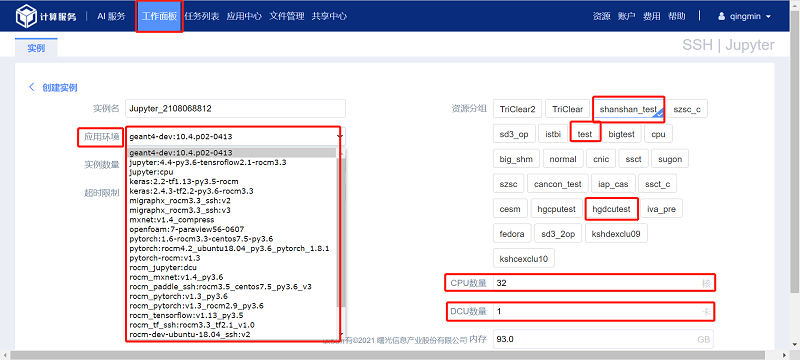
Task: Open the AI 服务 menu
Action: pyautogui.click(x=111, y=16)
